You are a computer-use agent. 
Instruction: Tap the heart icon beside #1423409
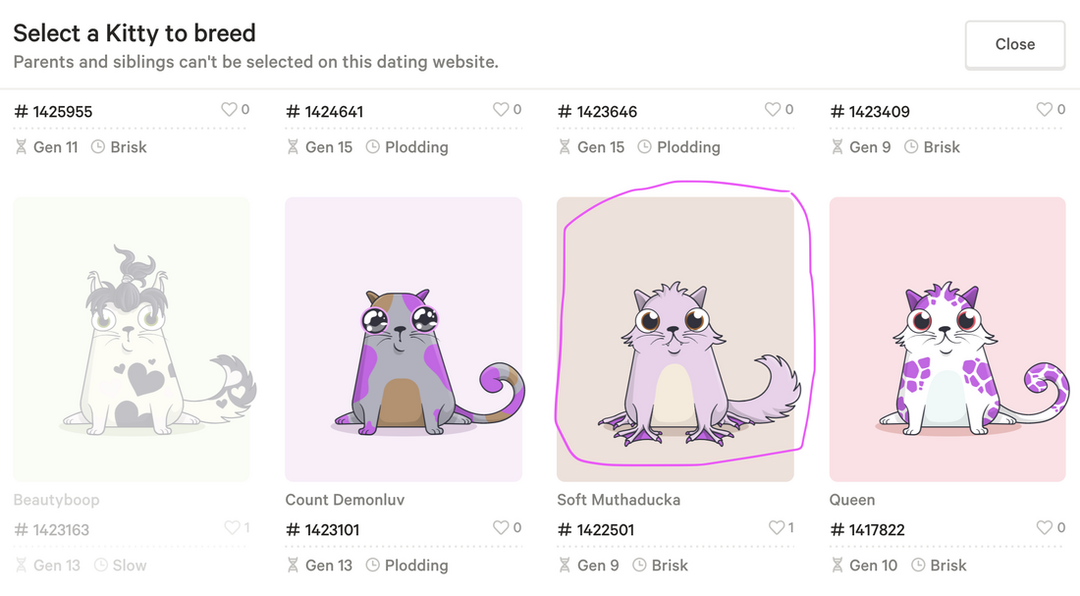[1044, 110]
